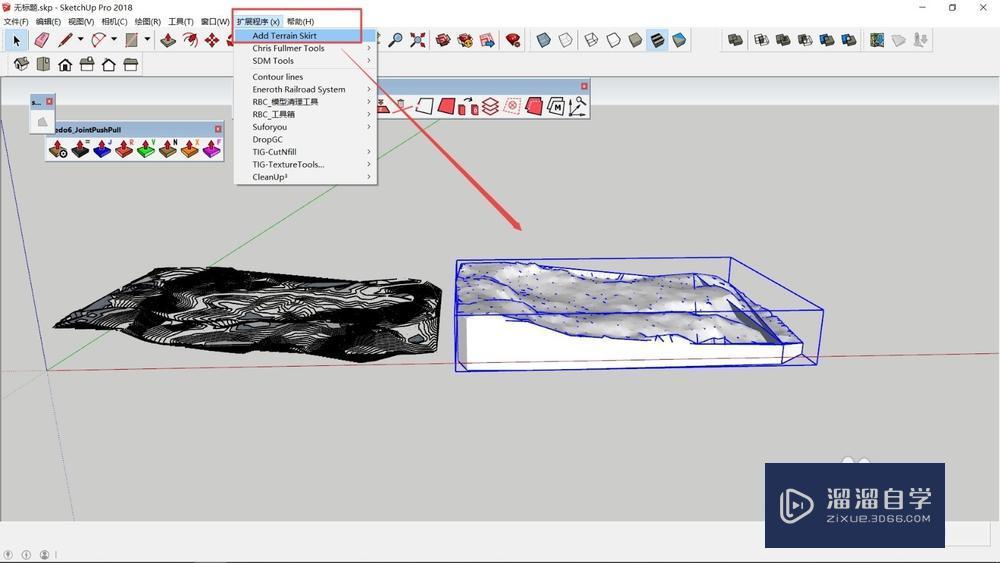Choose the Offset tool
Image resolution: width=1000 pixels, height=563 pixels.
point(190,40)
